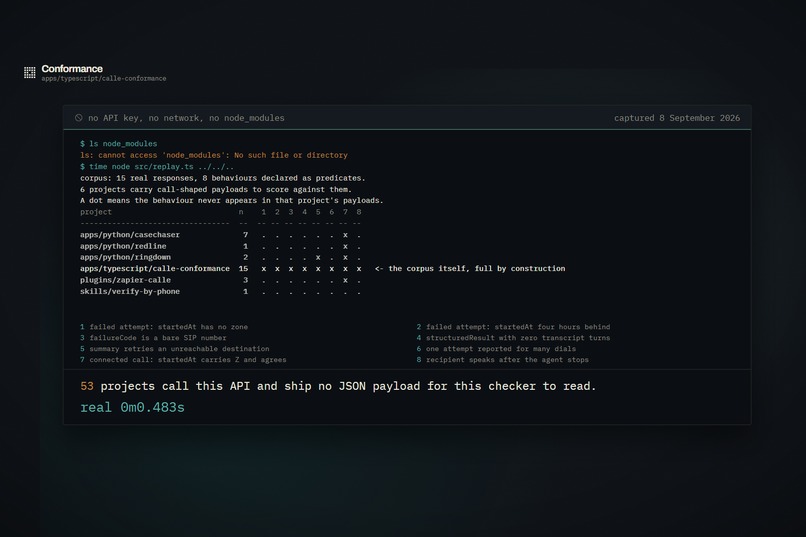Click the Conformance grid logo icon
806x537 pixels.
click(x=30, y=72)
